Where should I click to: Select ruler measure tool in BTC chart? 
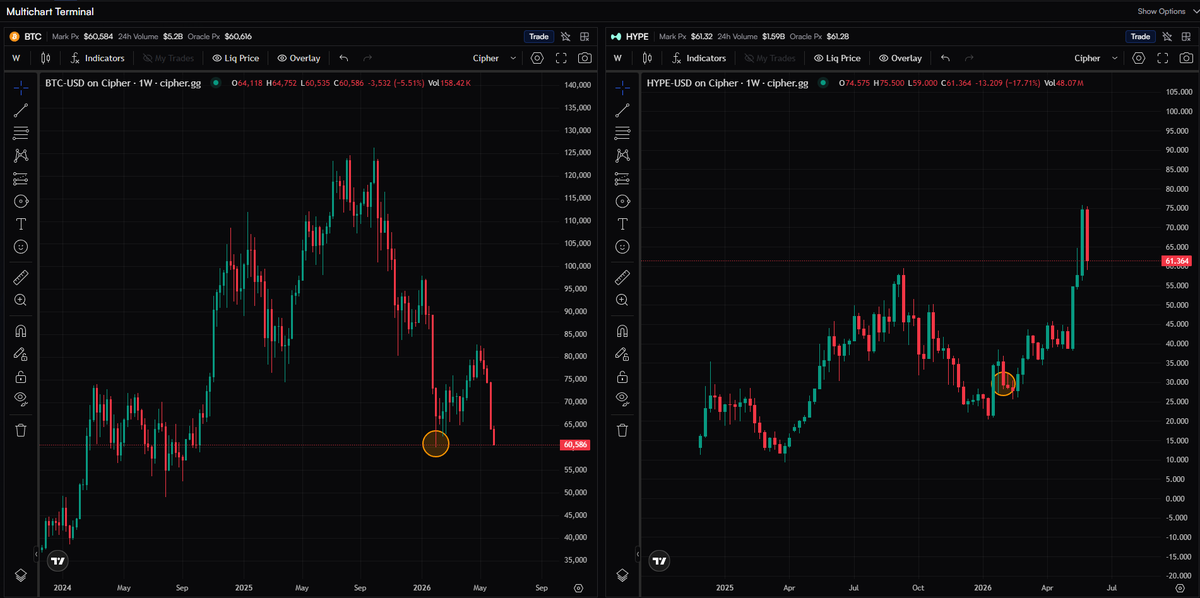(x=20, y=277)
